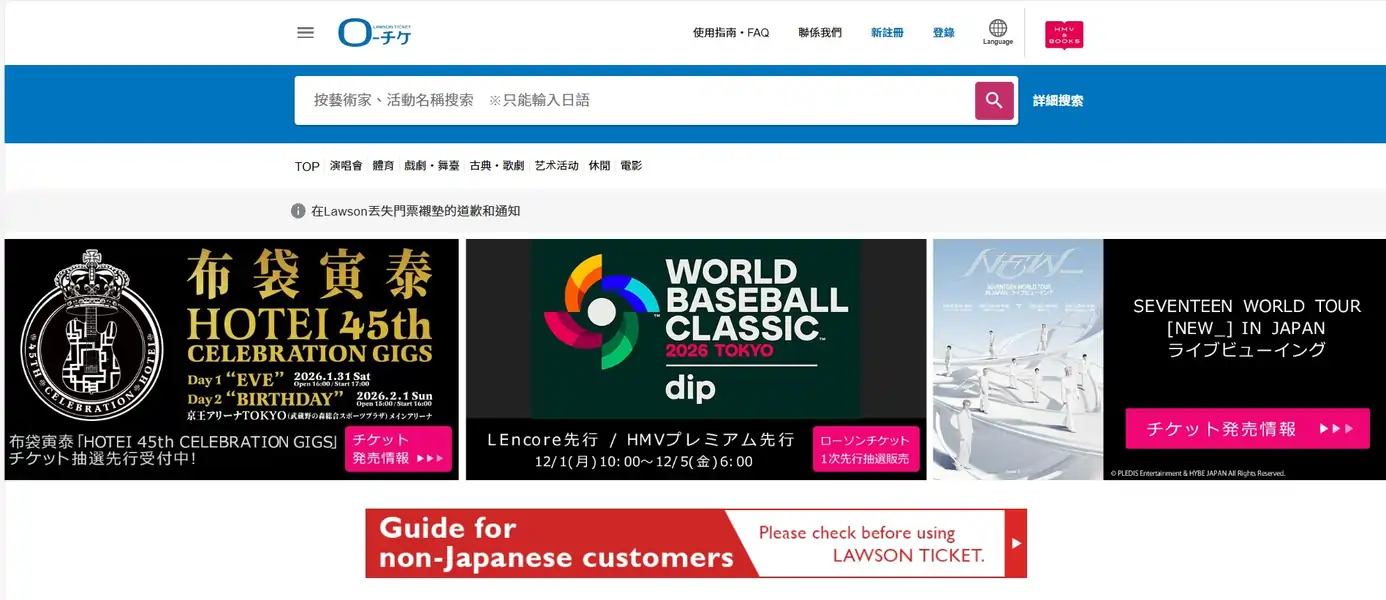This screenshot has height=600, width=1386.
Task: Click SEVENTEEN WORLD TOUR [NEW_] IN JAPAN text
Action: [1247, 328]
